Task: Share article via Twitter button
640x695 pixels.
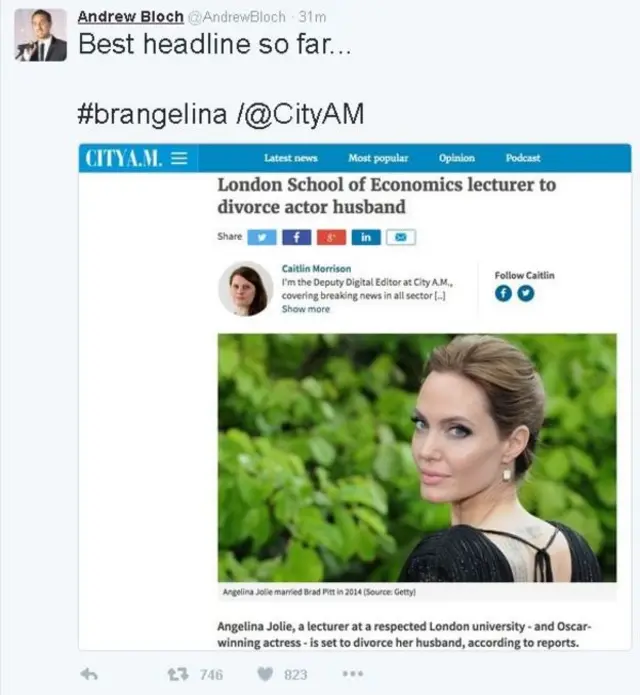Action: (261, 237)
